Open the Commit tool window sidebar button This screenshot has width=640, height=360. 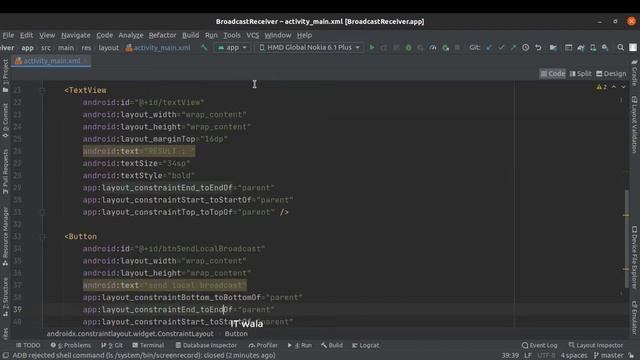[5, 121]
